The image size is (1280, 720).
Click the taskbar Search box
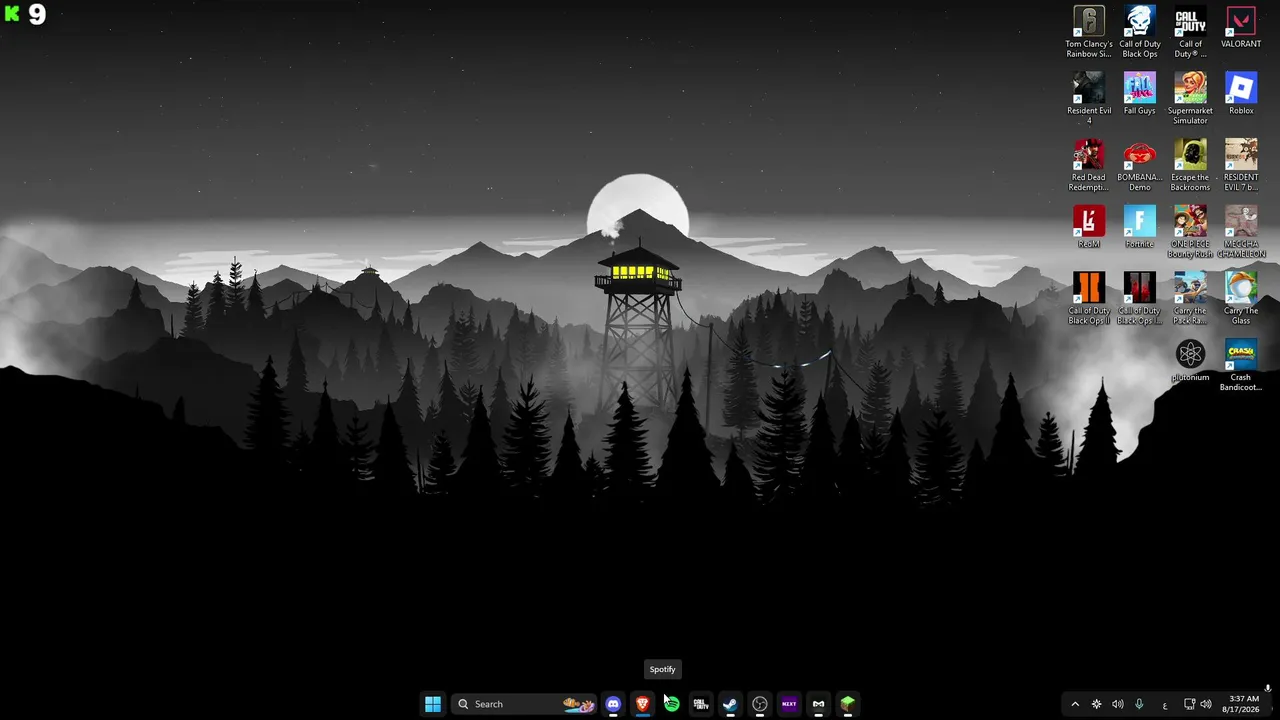coord(525,704)
